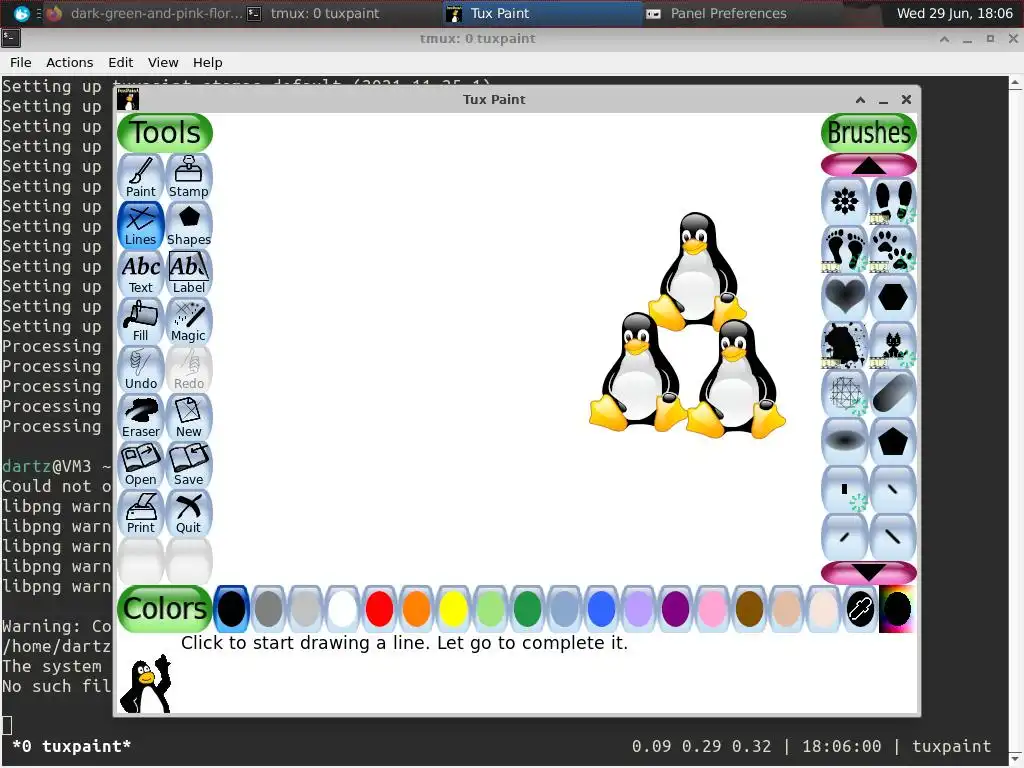This screenshot has height=768, width=1024.
Task: Click the Tux penguin helper mascot
Action: point(146,684)
